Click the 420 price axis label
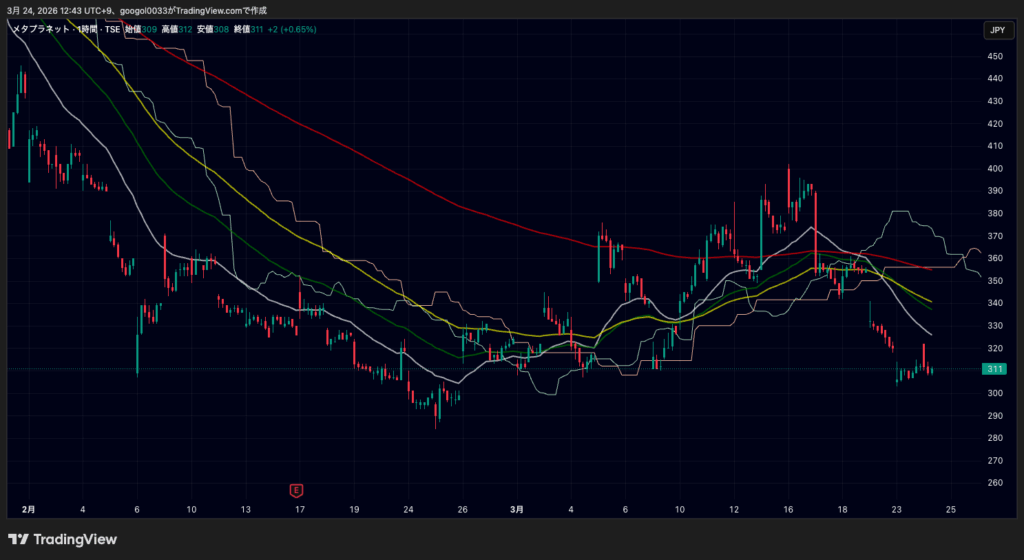 [x=995, y=124]
